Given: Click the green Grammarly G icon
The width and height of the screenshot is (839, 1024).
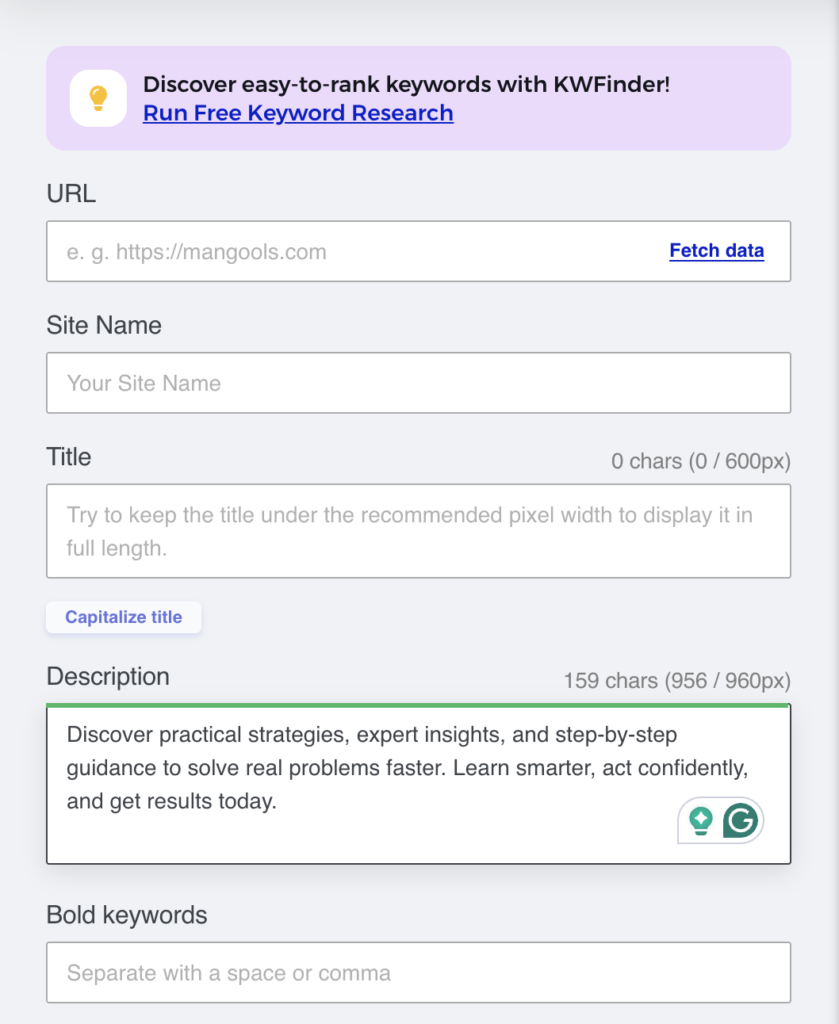Looking at the screenshot, I should pos(743,820).
